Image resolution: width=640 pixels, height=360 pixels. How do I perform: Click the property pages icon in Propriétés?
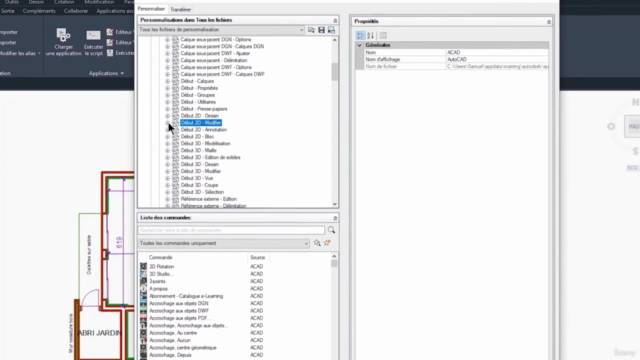(383, 36)
